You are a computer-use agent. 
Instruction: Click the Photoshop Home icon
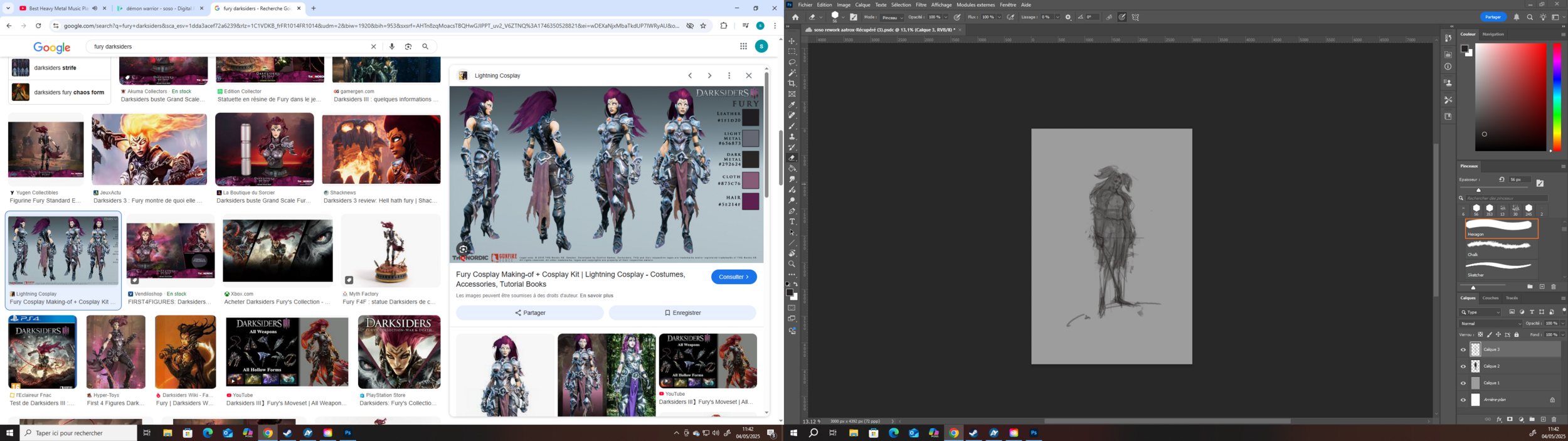[795, 17]
